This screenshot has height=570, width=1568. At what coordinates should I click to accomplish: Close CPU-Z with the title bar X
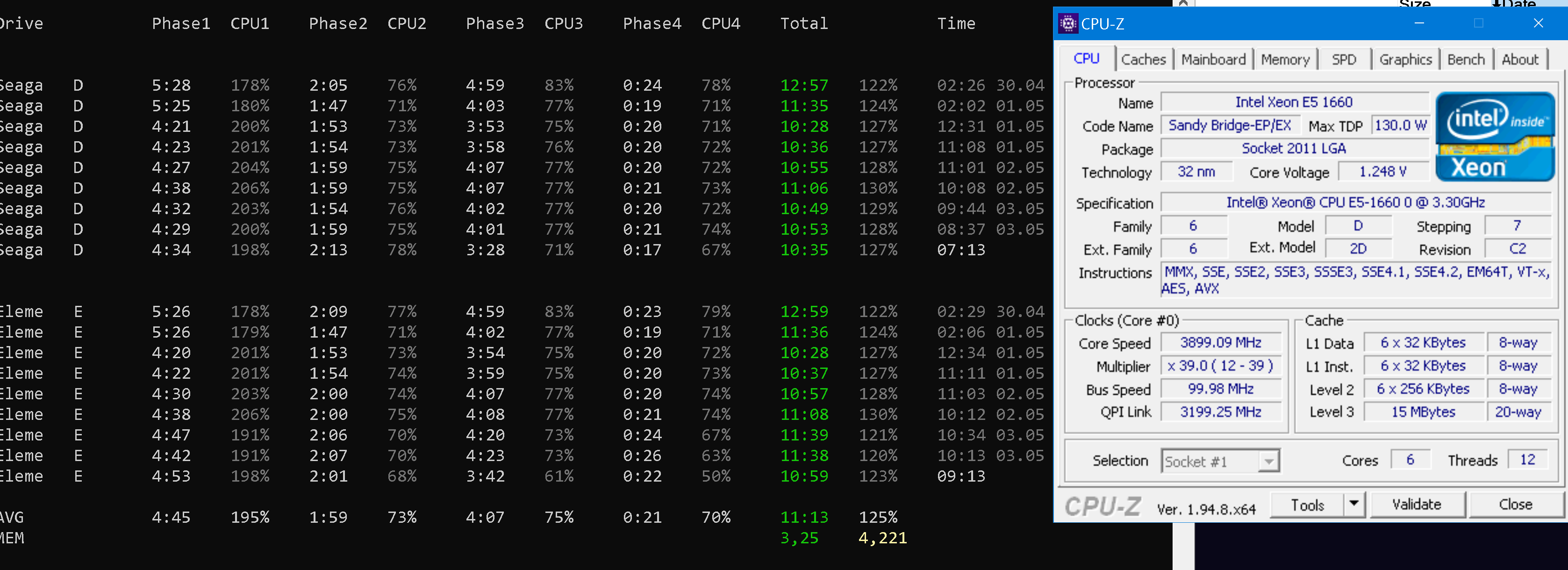pyautogui.click(x=1538, y=23)
